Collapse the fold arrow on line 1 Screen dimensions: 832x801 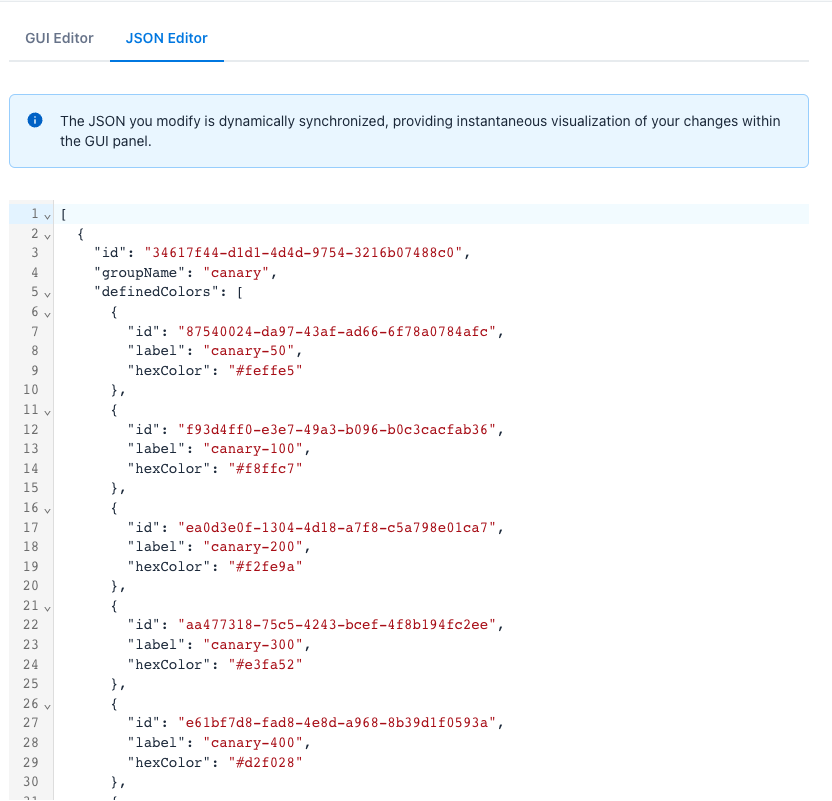coord(47,216)
